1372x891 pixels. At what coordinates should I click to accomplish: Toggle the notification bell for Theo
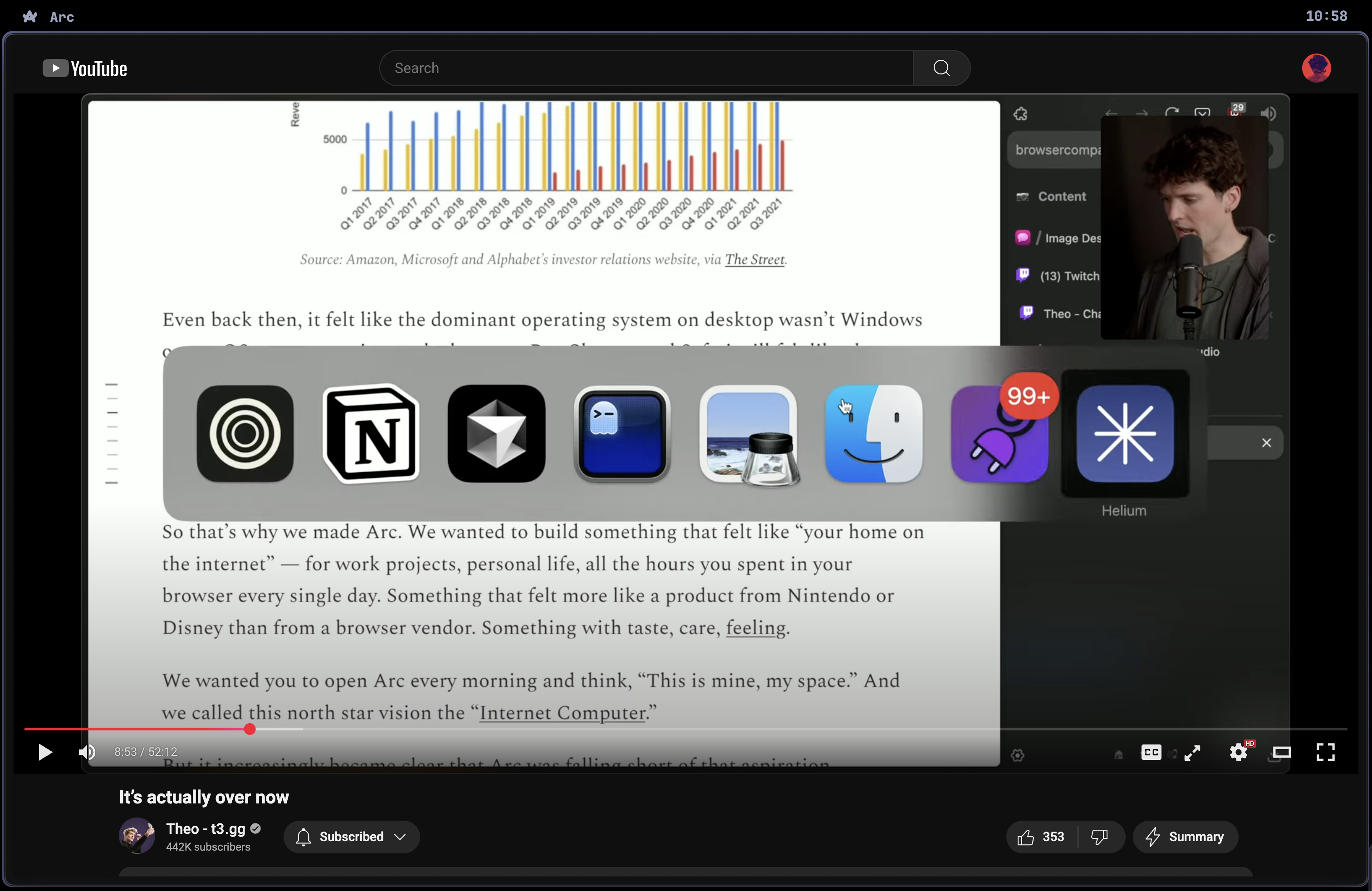pos(302,837)
